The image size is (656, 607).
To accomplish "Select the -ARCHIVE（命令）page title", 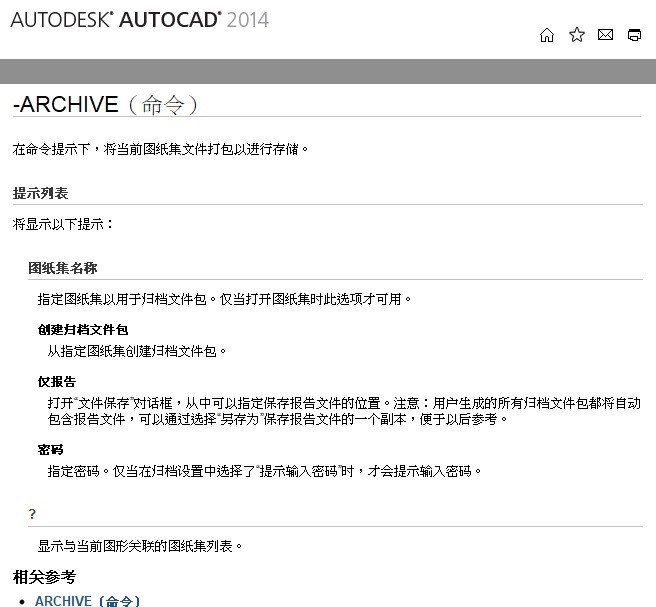I will pyautogui.click(x=105, y=104).
